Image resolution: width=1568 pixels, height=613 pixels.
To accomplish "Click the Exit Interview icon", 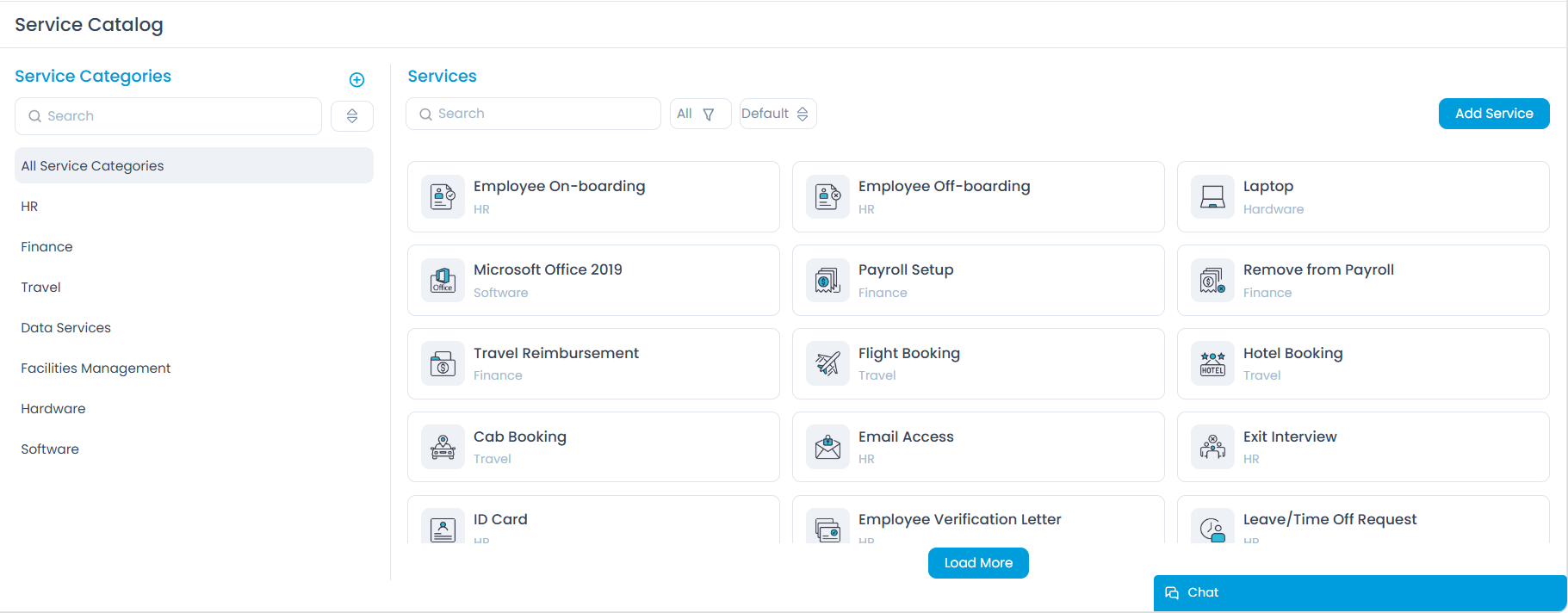I will [x=1212, y=447].
